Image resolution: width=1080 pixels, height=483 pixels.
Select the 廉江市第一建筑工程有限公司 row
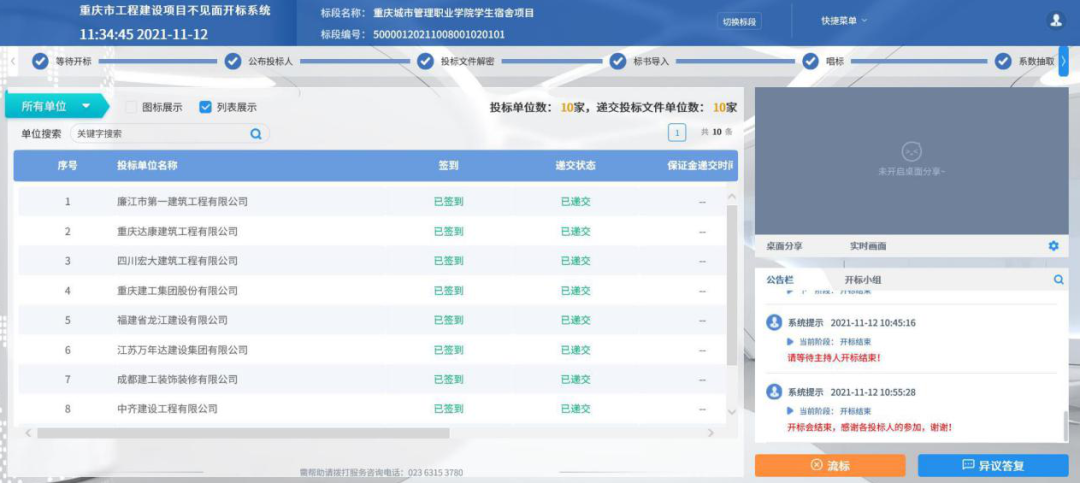(x=371, y=202)
